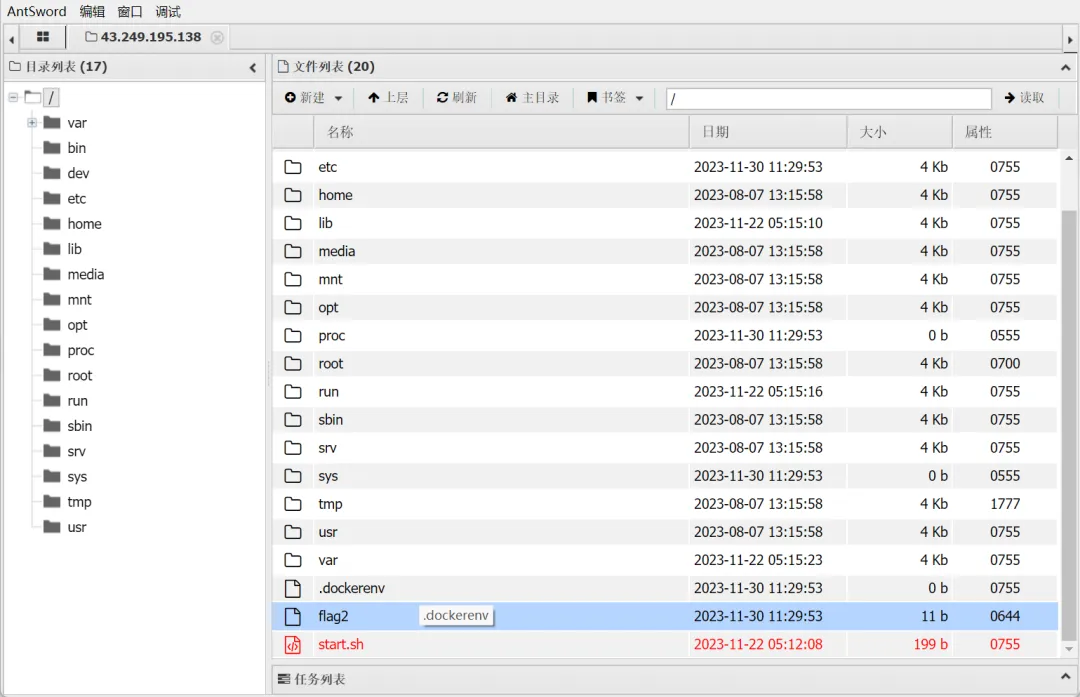Screen dimensions: 1080x697
Task: Click the 刷新 refresh button
Action: [457, 98]
